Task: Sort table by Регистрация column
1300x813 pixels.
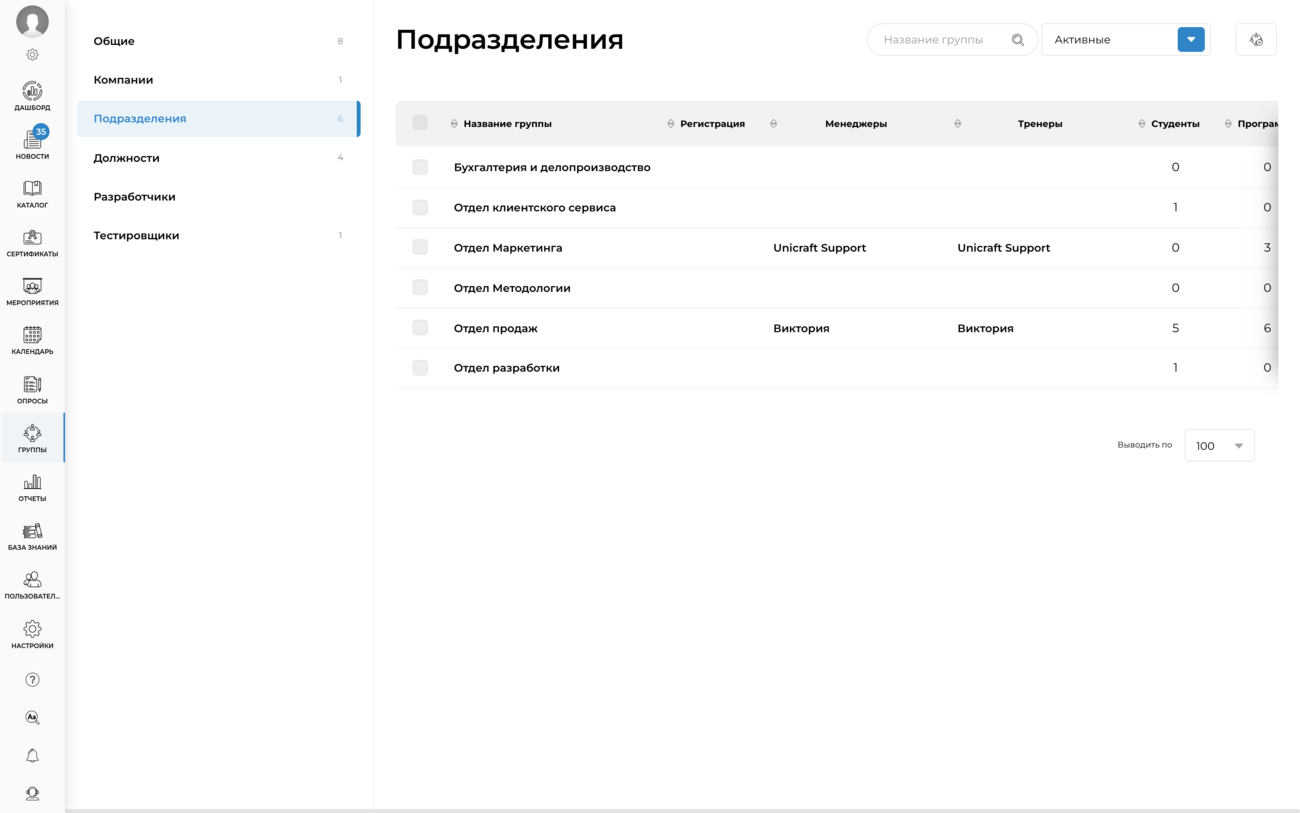Action: pyautogui.click(x=706, y=124)
